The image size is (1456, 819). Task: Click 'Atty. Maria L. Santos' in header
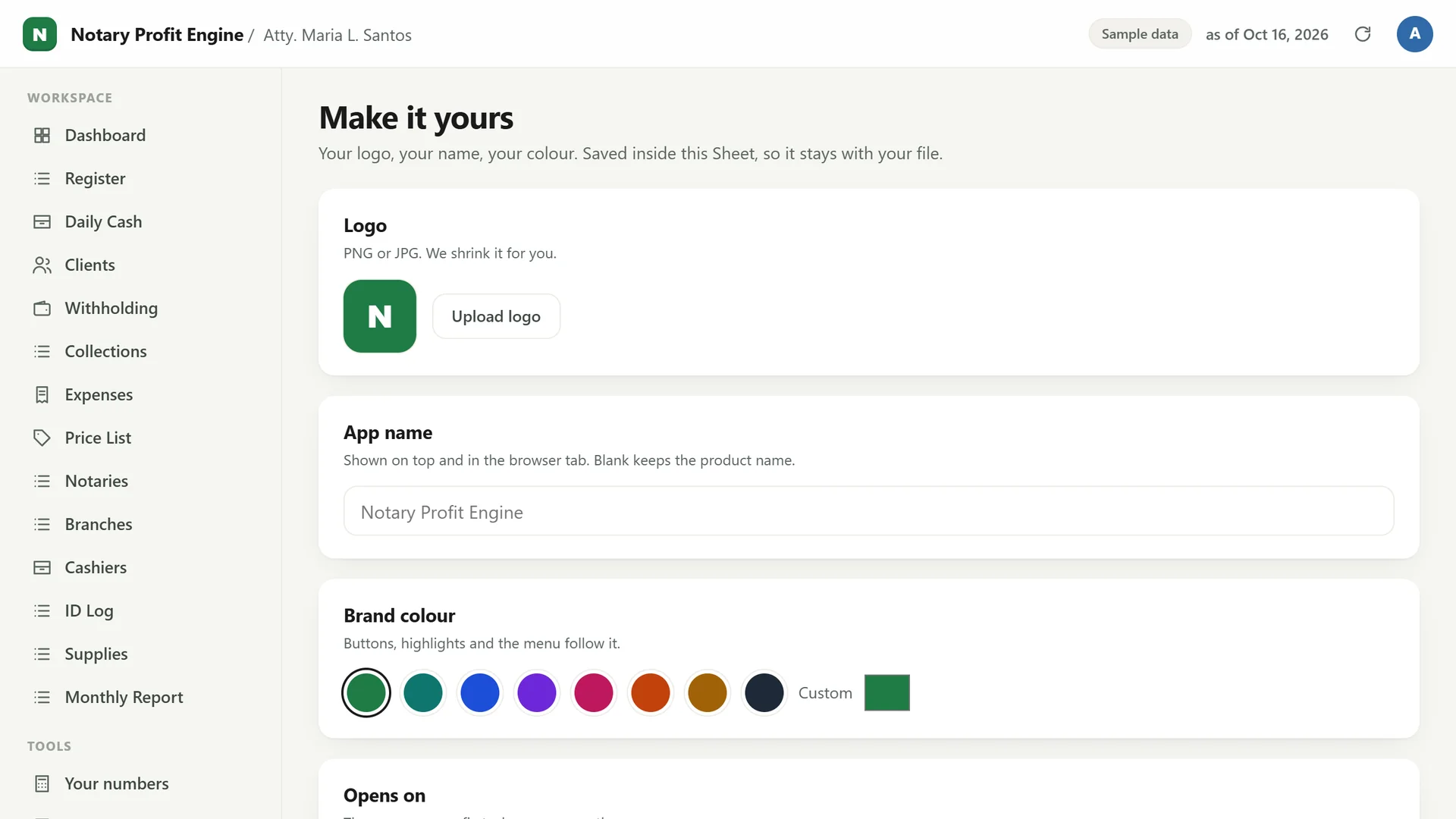click(x=337, y=35)
